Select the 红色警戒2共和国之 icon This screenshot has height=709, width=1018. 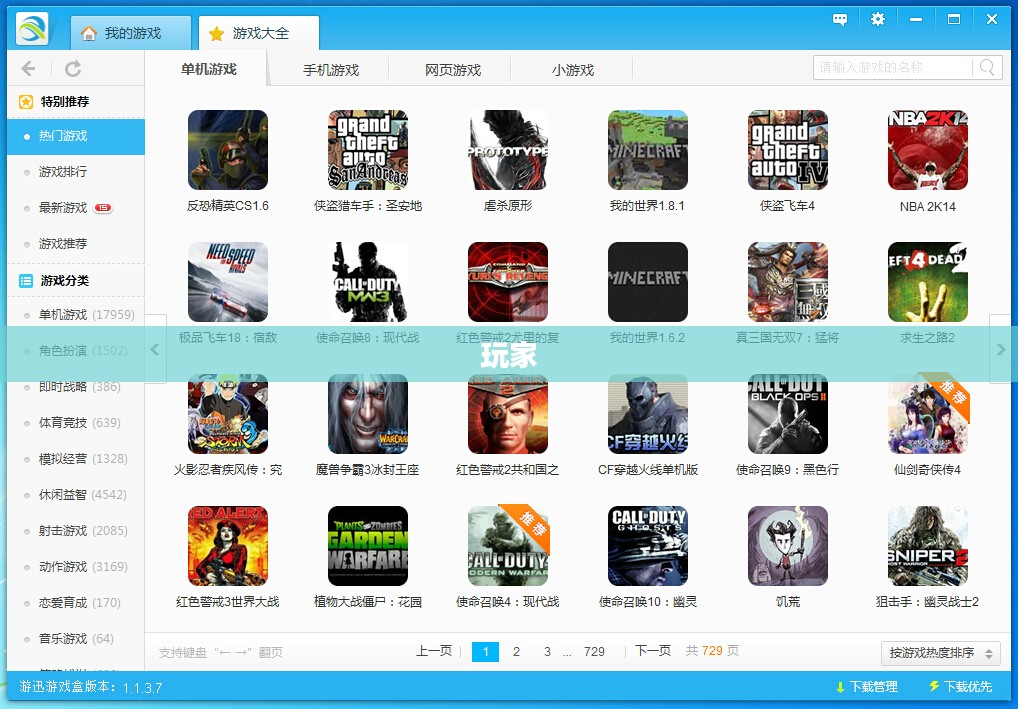pyautogui.click(x=508, y=414)
